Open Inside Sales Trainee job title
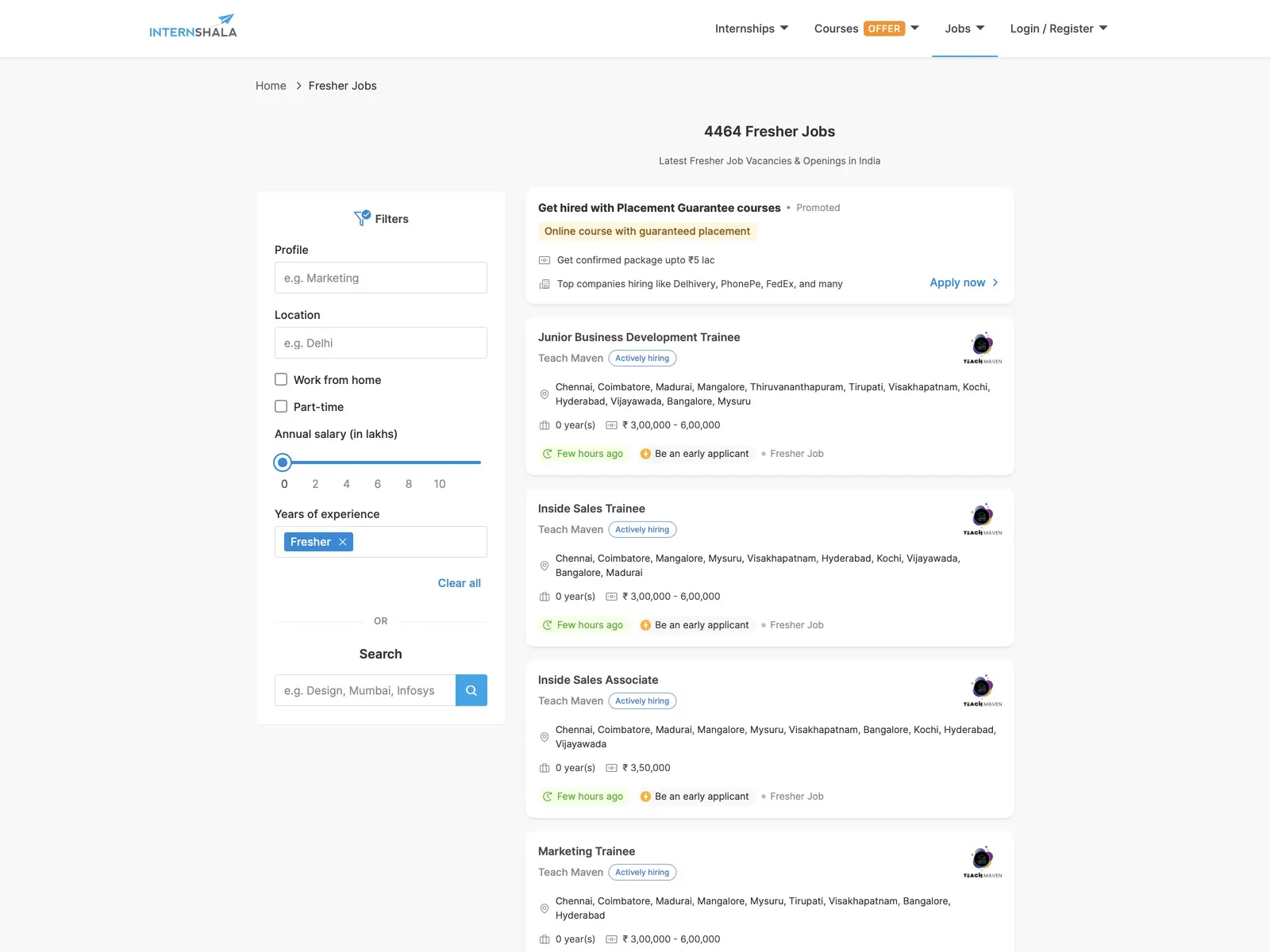Viewport: 1270px width, 952px height. pos(591,509)
